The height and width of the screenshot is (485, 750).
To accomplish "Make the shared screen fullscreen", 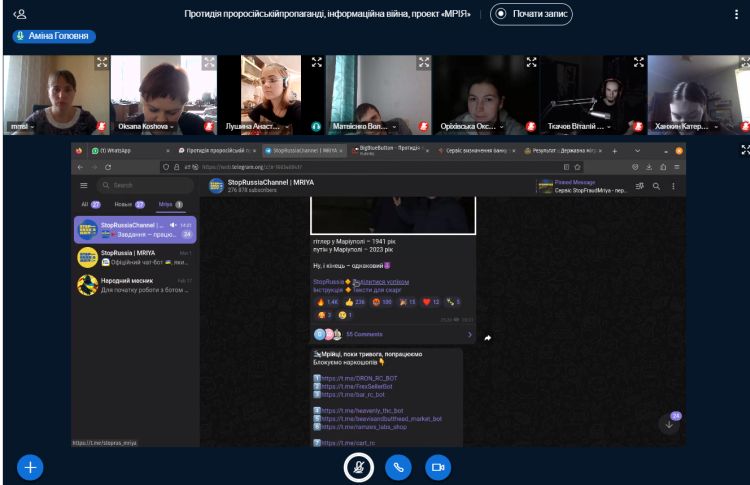I will click(x=743, y=150).
